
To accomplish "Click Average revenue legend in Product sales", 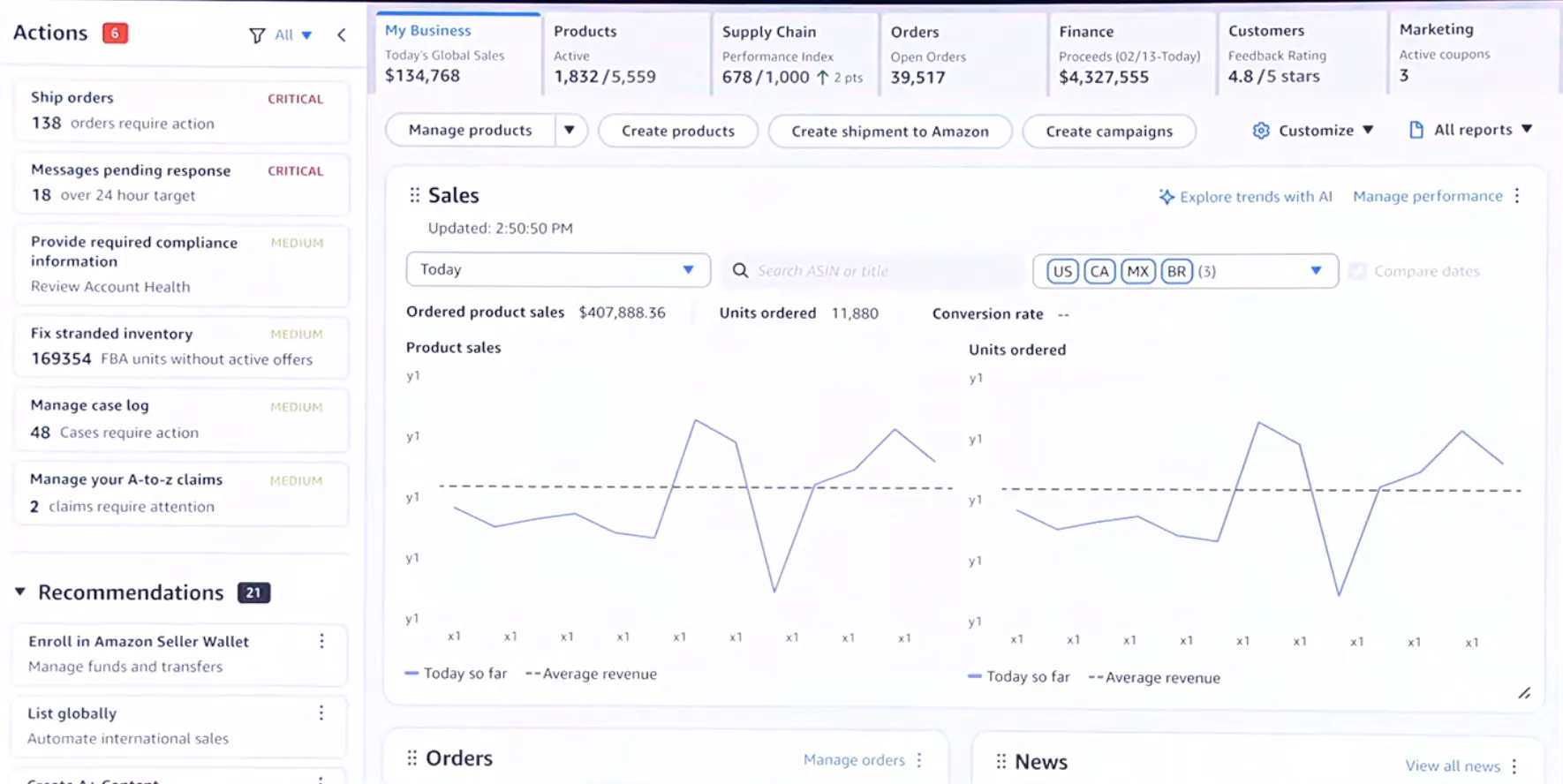I will 591,674.
